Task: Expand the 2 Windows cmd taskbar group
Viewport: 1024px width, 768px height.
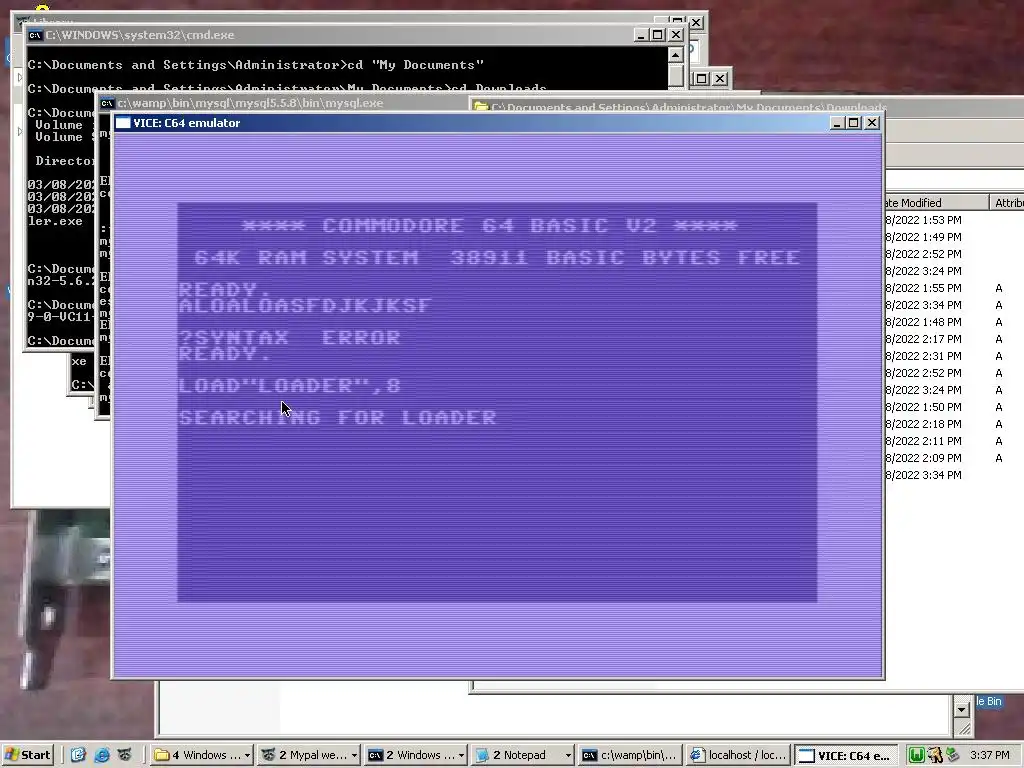Action: [x=416, y=755]
